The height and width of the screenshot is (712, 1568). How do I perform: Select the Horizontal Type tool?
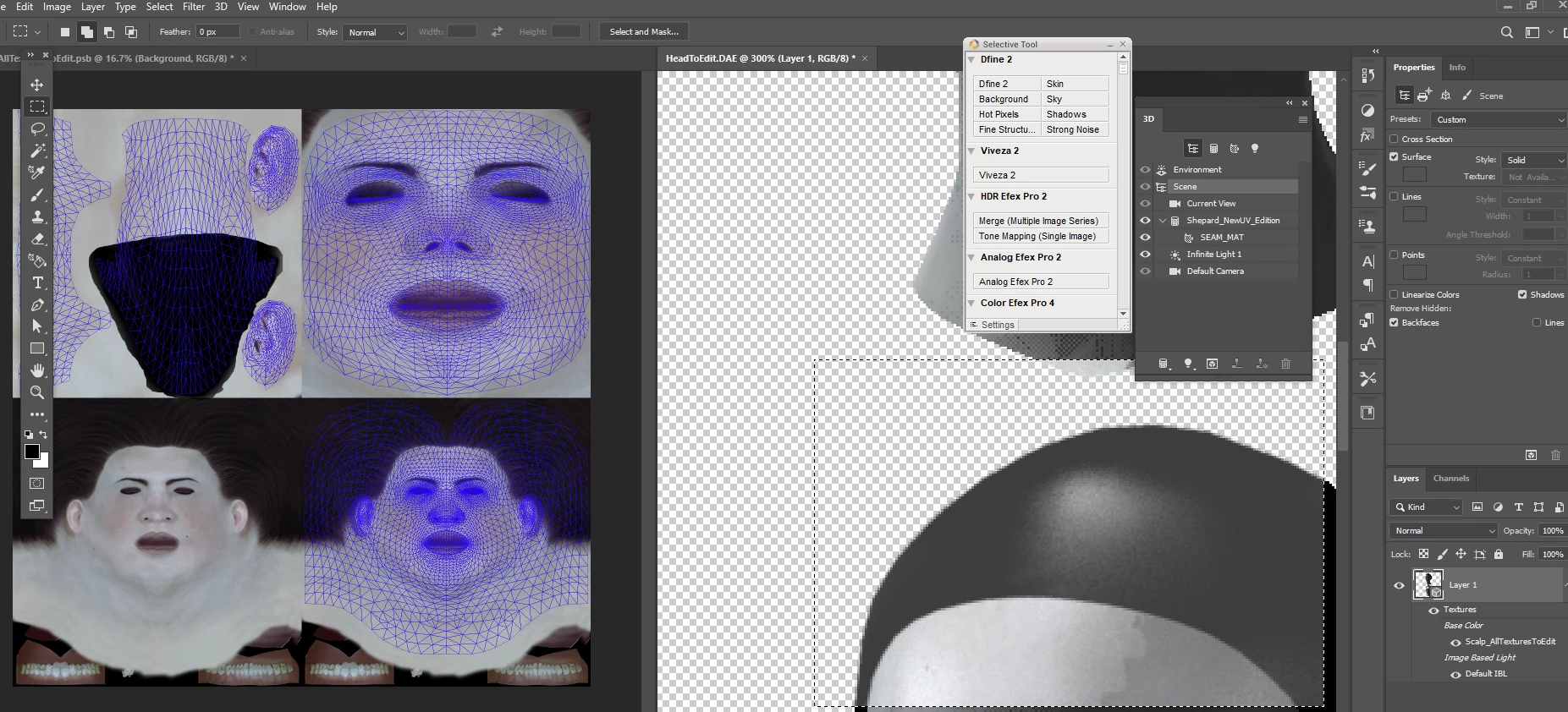pos(37,282)
